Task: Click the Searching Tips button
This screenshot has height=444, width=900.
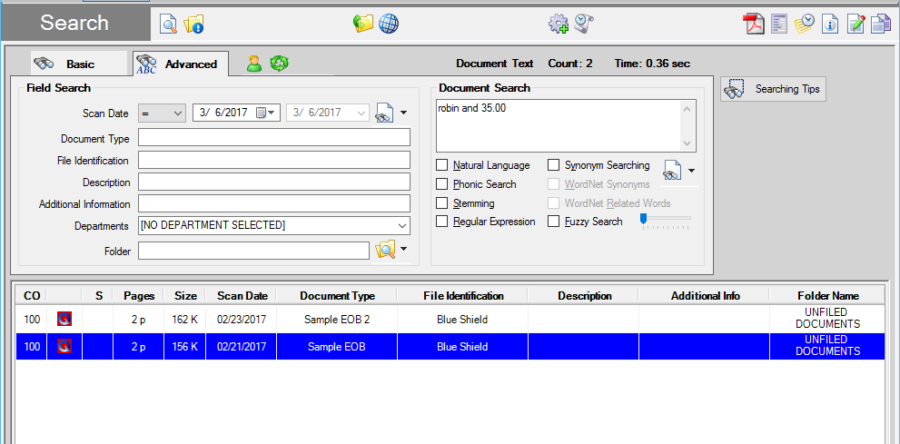Action: 772,89
